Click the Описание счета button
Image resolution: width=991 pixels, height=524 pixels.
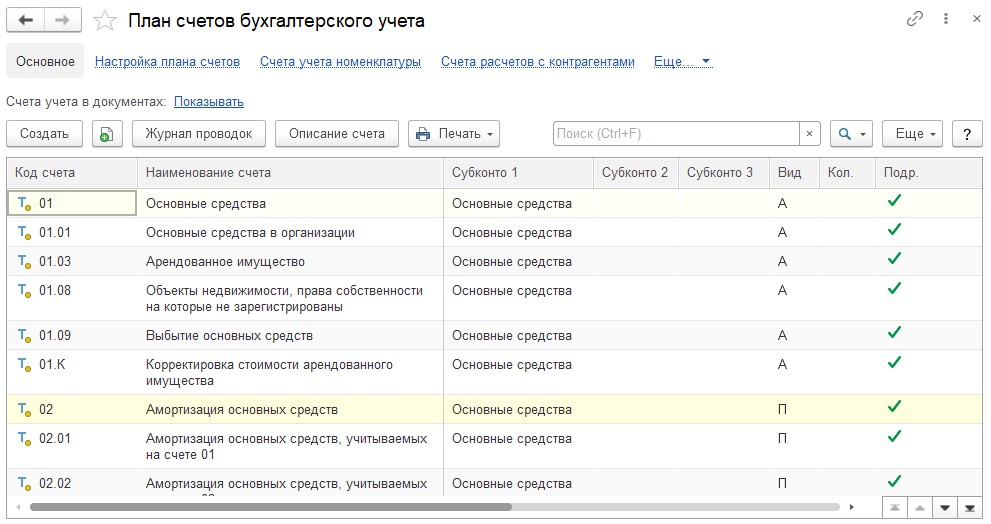pos(337,134)
